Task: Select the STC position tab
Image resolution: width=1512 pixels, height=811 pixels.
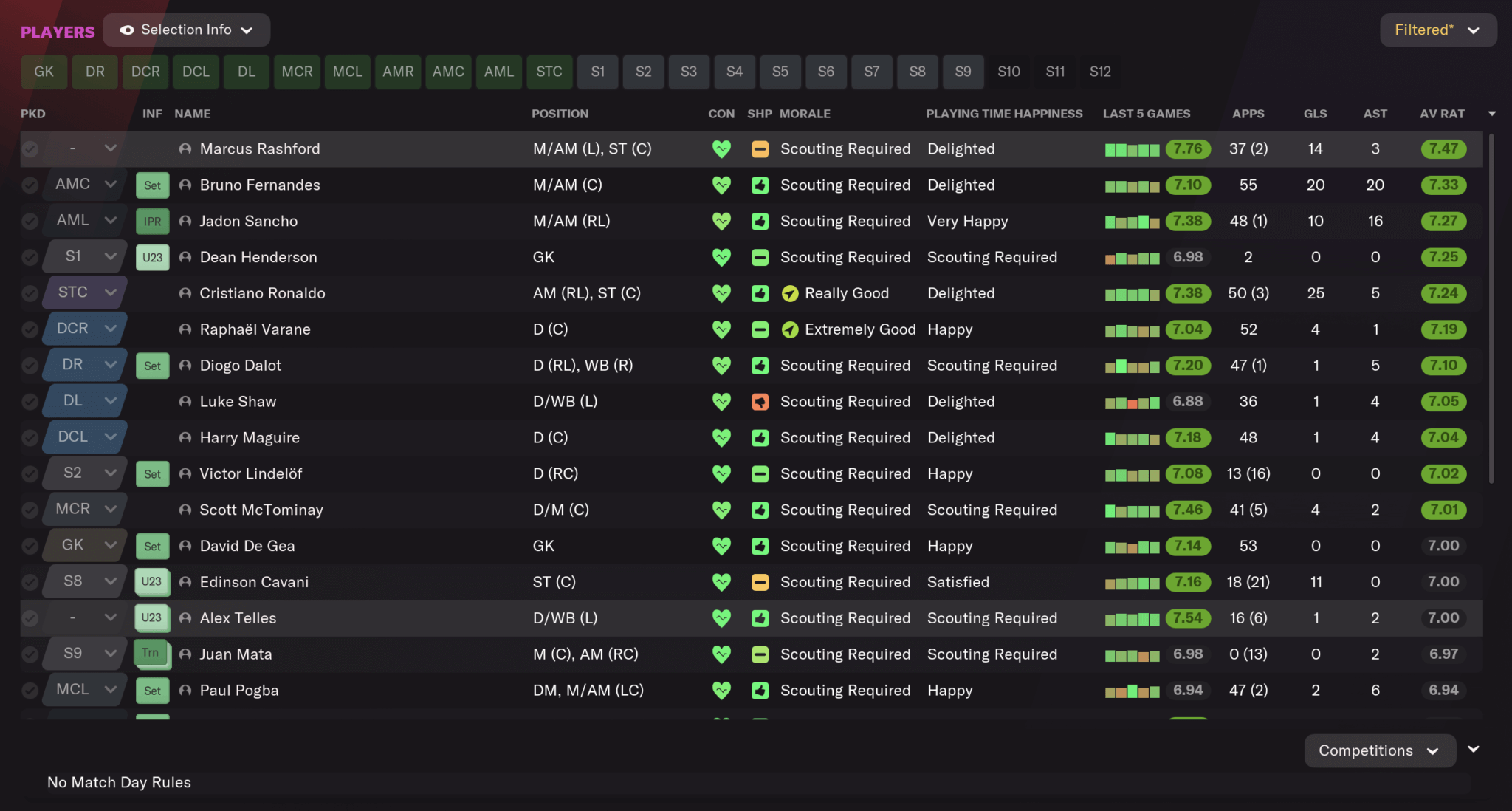Action: tap(549, 72)
